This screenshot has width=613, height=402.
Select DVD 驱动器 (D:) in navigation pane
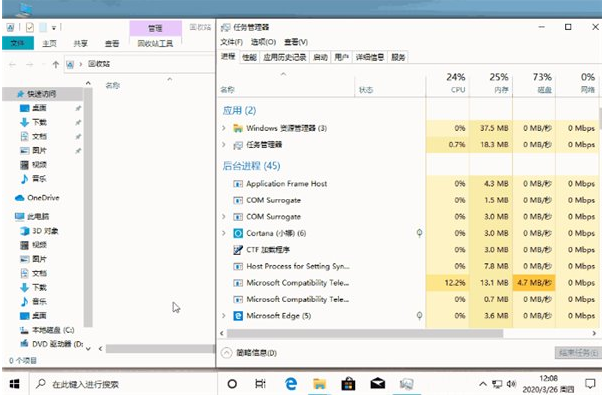(x=52, y=344)
